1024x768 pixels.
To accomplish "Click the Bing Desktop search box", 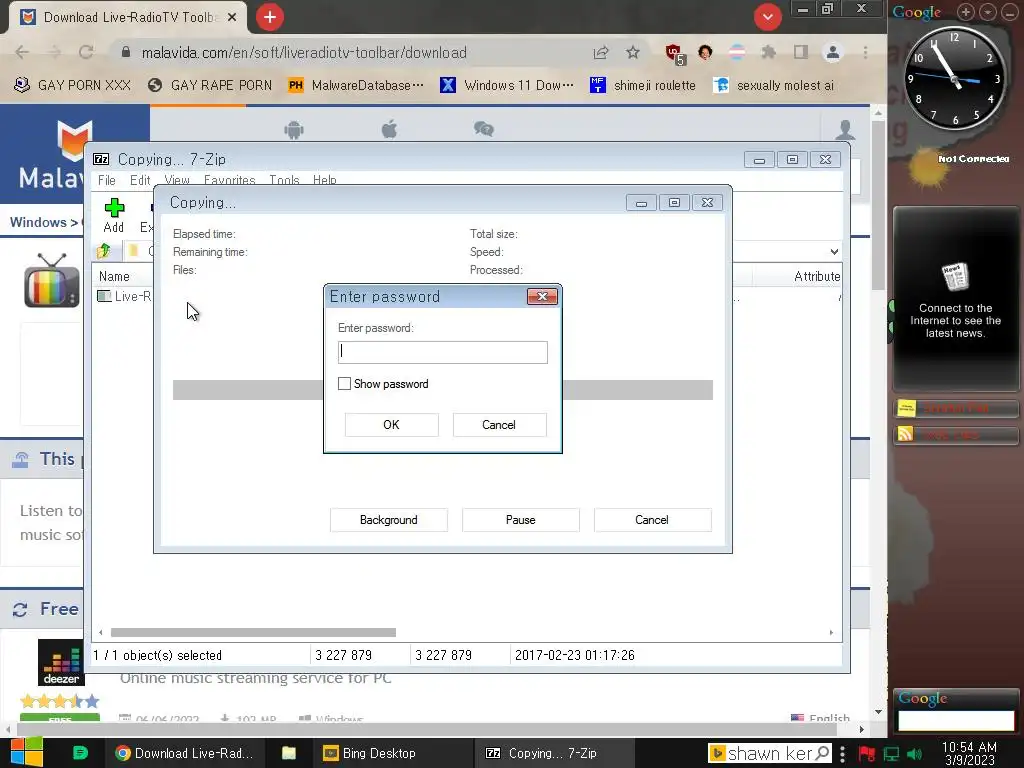I will (x=770, y=753).
